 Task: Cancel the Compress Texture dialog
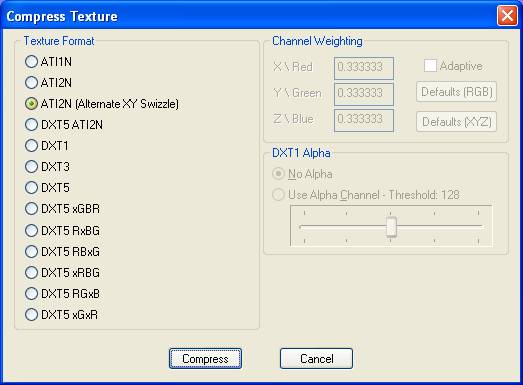316,359
